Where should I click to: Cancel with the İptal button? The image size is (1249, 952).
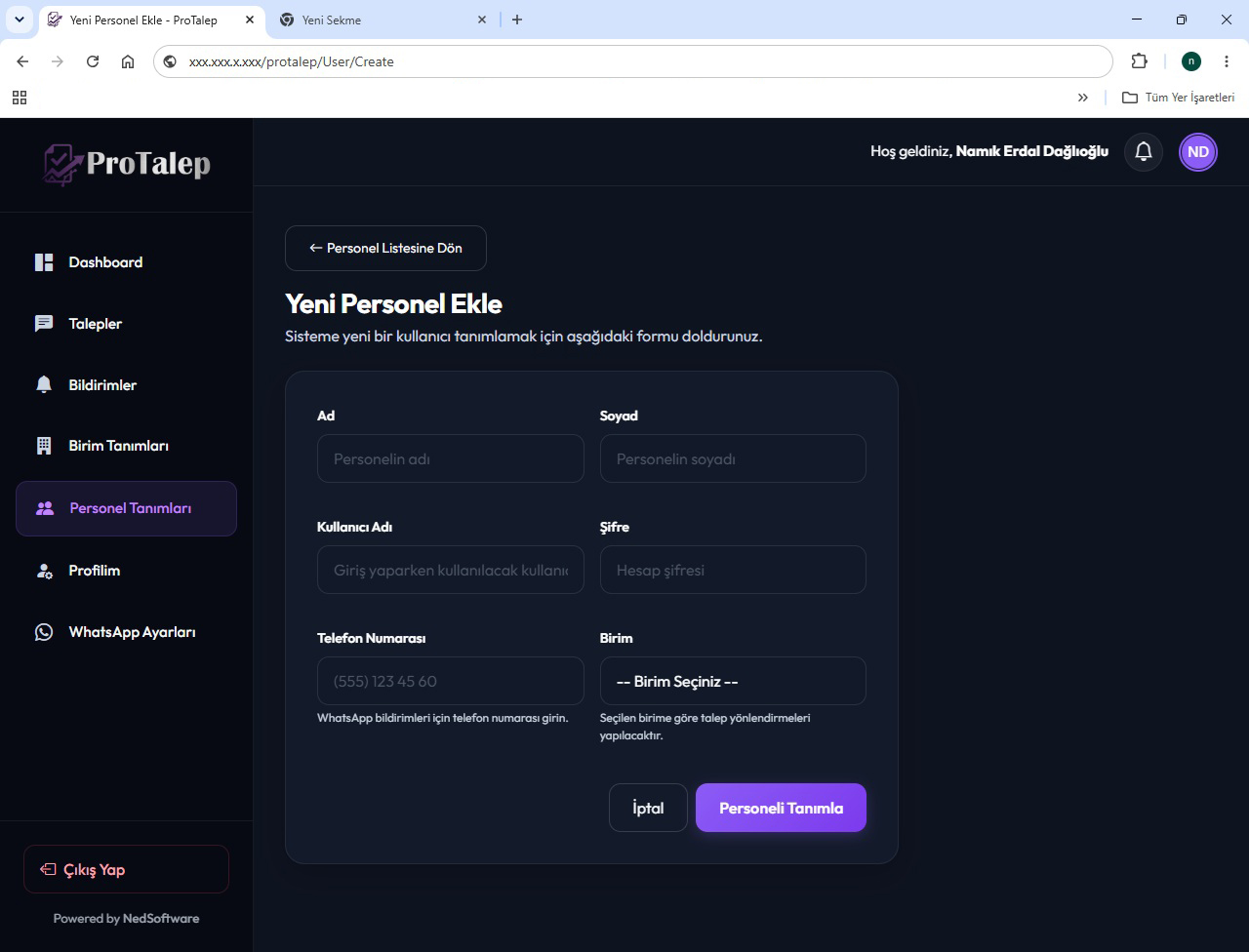[648, 808]
